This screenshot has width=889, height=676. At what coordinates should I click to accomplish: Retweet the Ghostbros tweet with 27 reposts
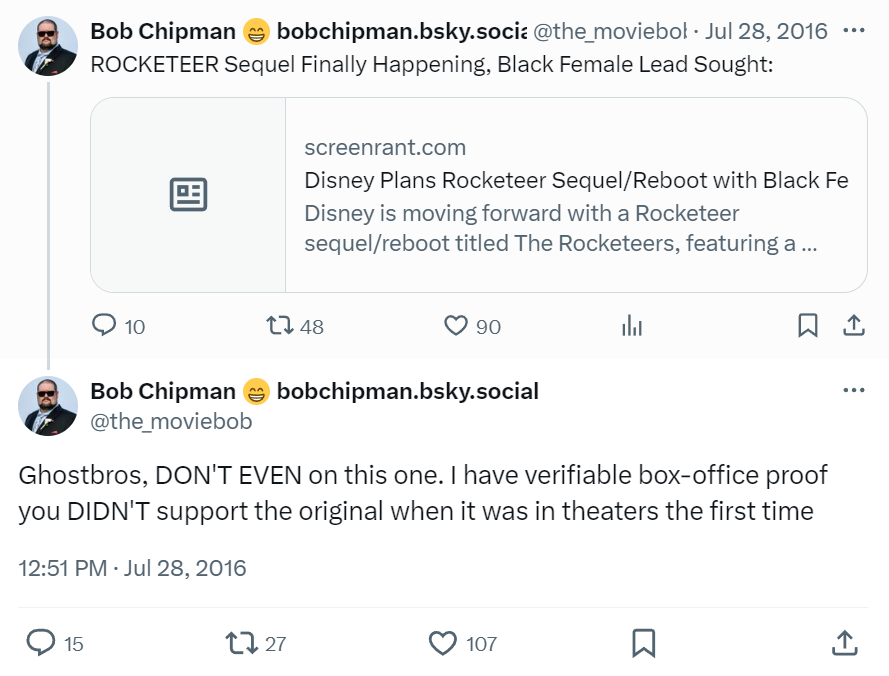[240, 643]
